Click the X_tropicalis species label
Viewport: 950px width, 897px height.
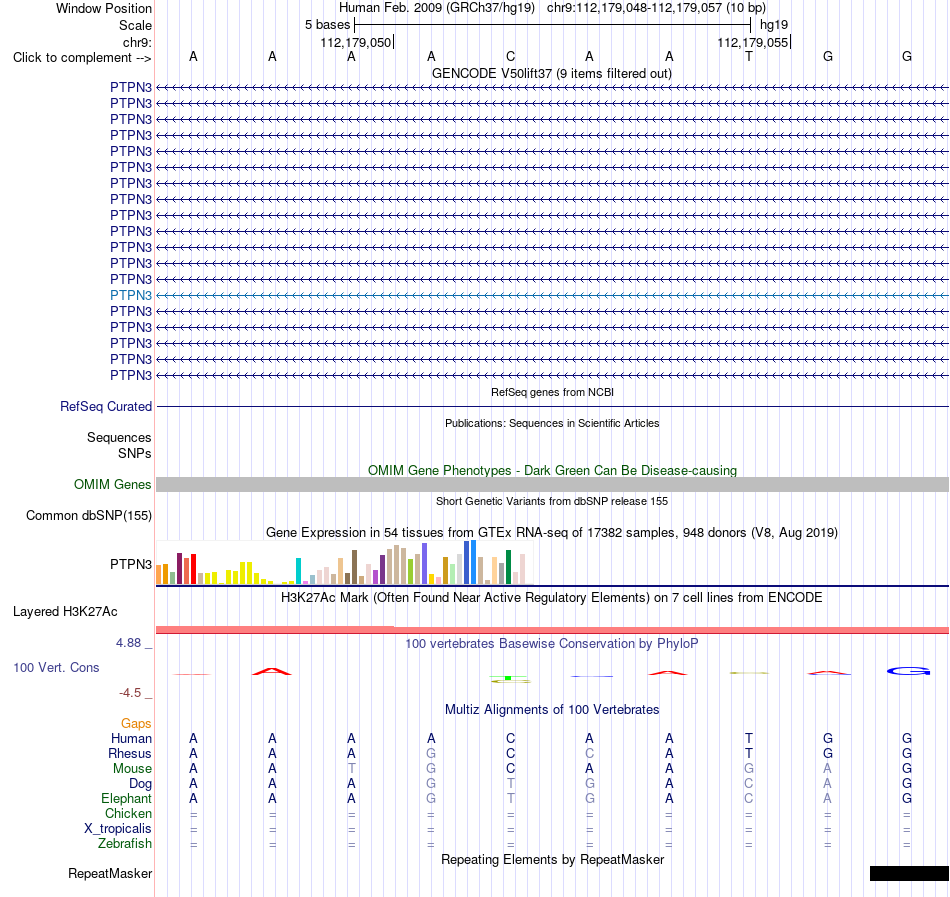118,829
